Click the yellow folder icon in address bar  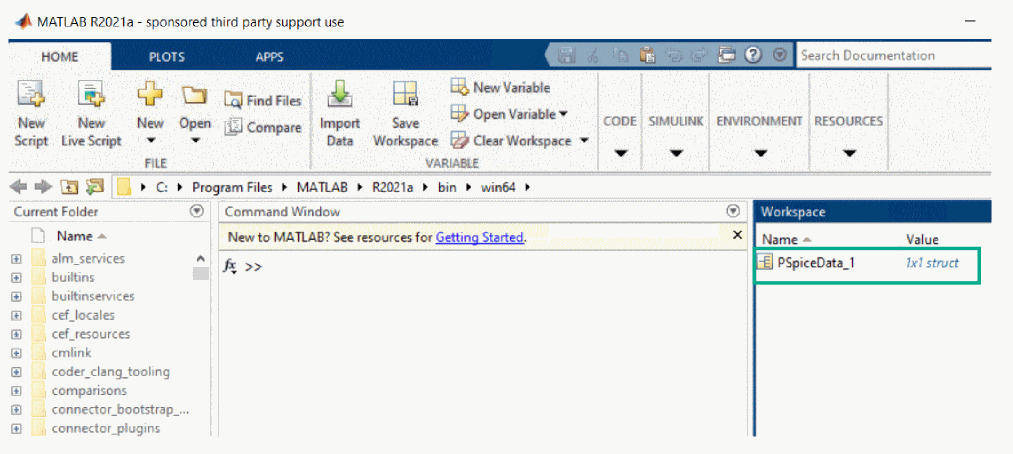125,187
